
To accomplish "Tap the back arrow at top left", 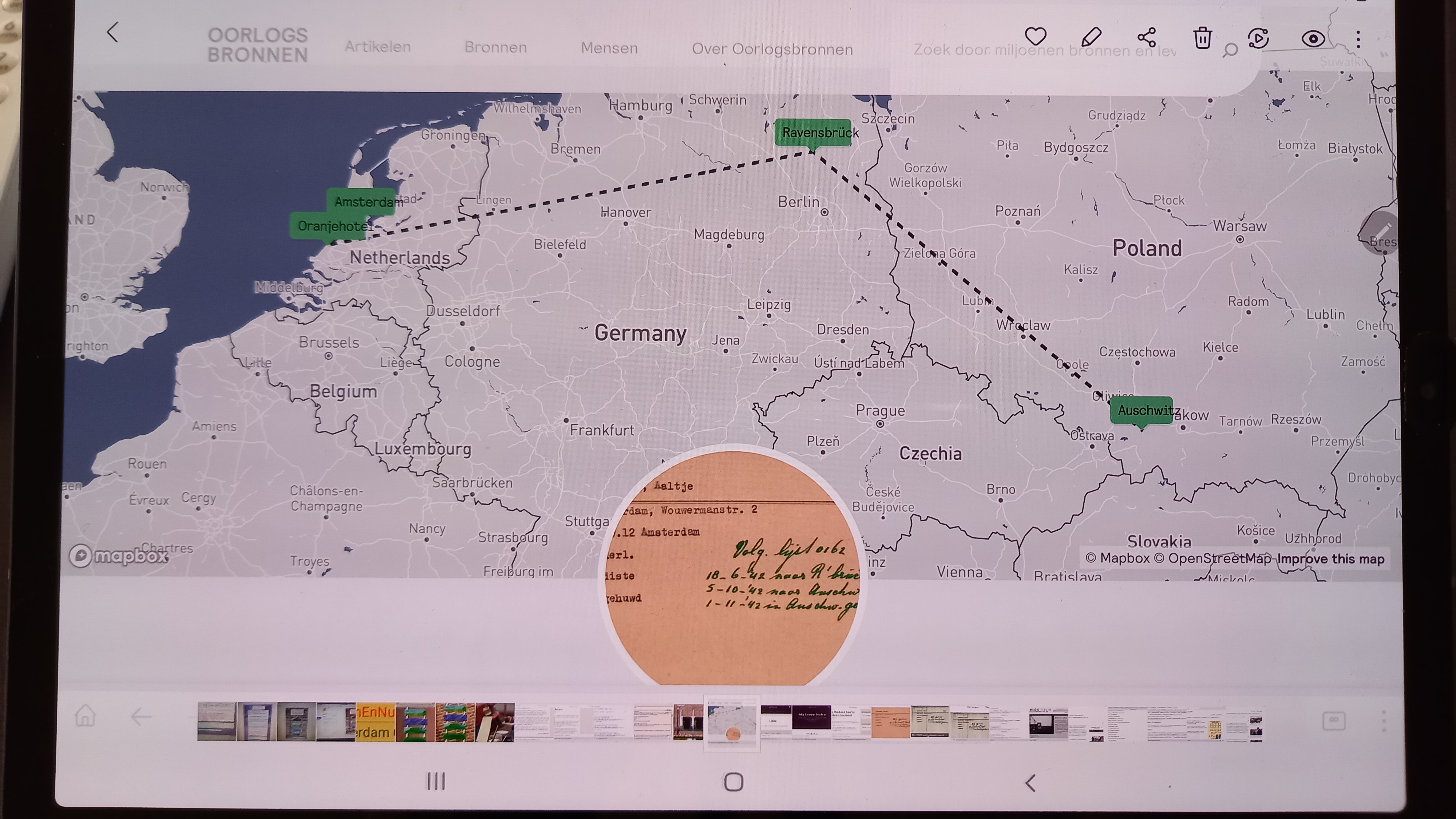I will [x=112, y=32].
